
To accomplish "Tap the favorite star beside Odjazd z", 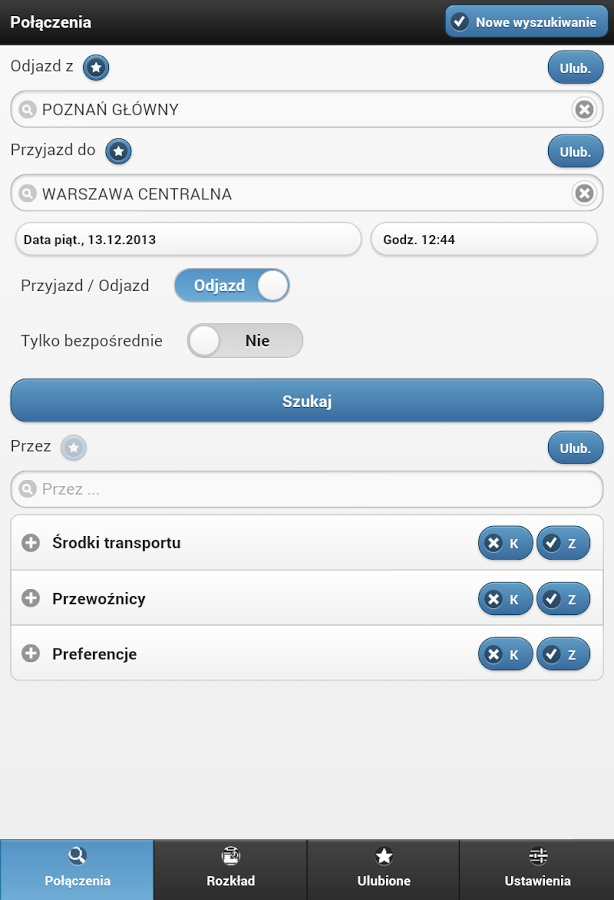I will pyautogui.click(x=96, y=68).
